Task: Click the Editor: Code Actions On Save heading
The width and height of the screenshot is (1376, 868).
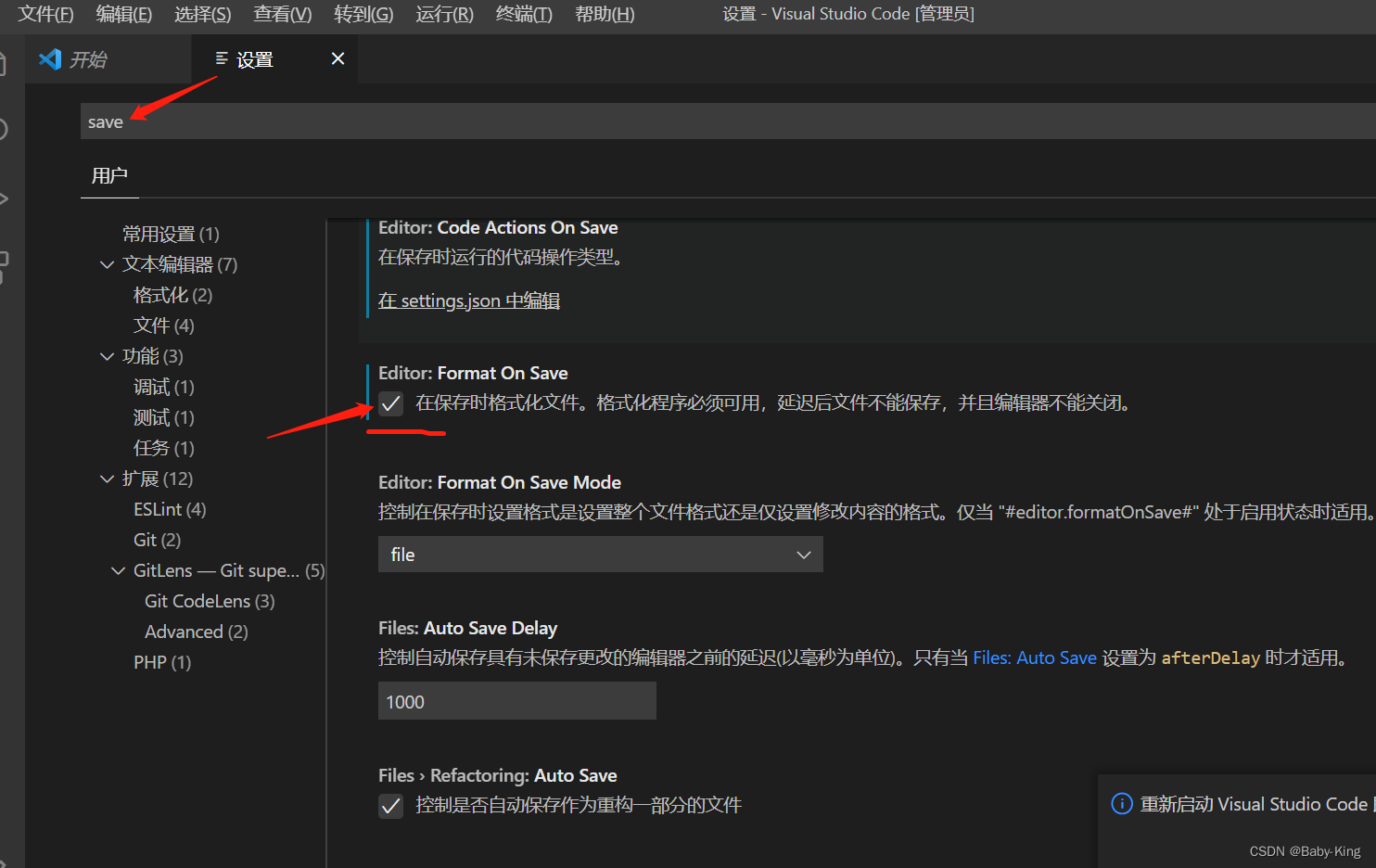Action: coord(498,227)
